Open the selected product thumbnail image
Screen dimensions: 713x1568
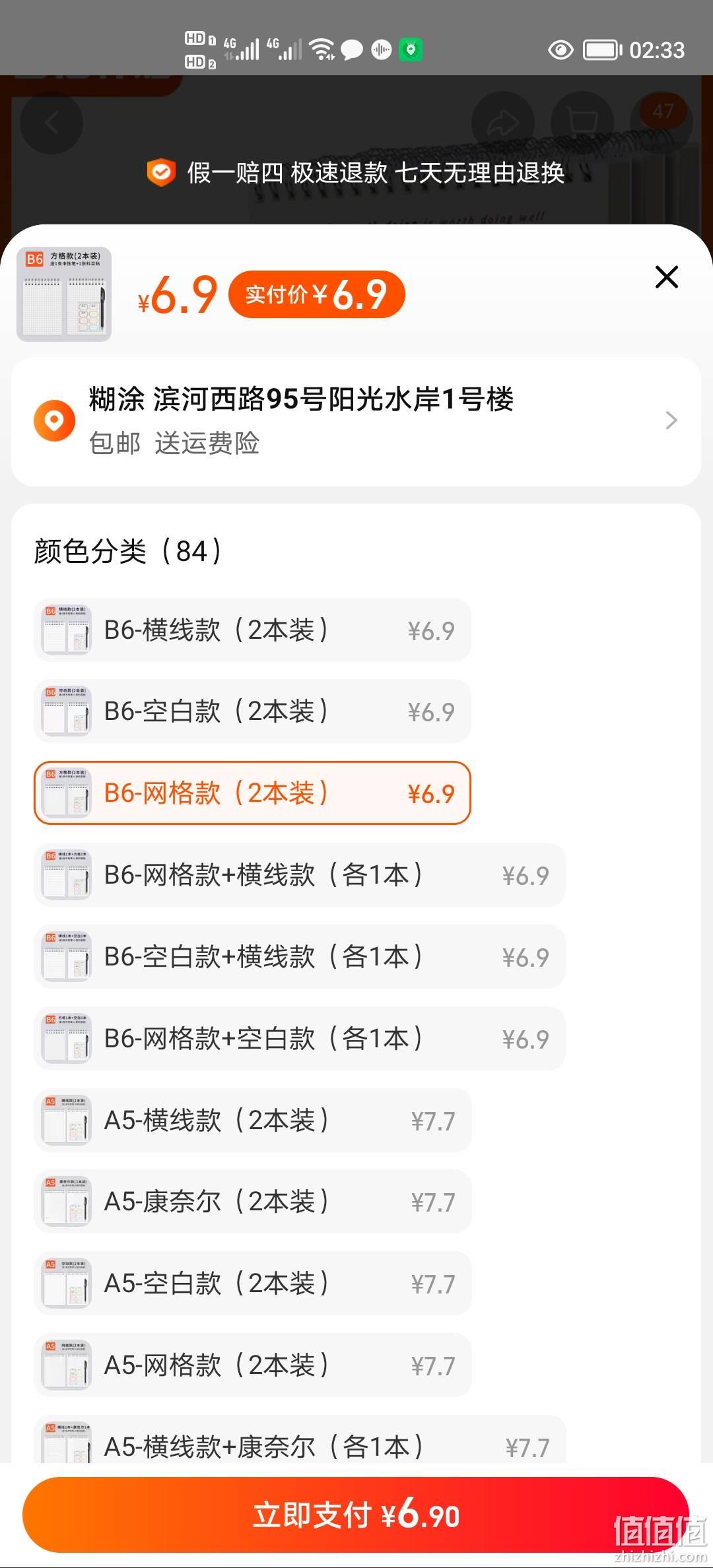pyautogui.click(x=64, y=294)
